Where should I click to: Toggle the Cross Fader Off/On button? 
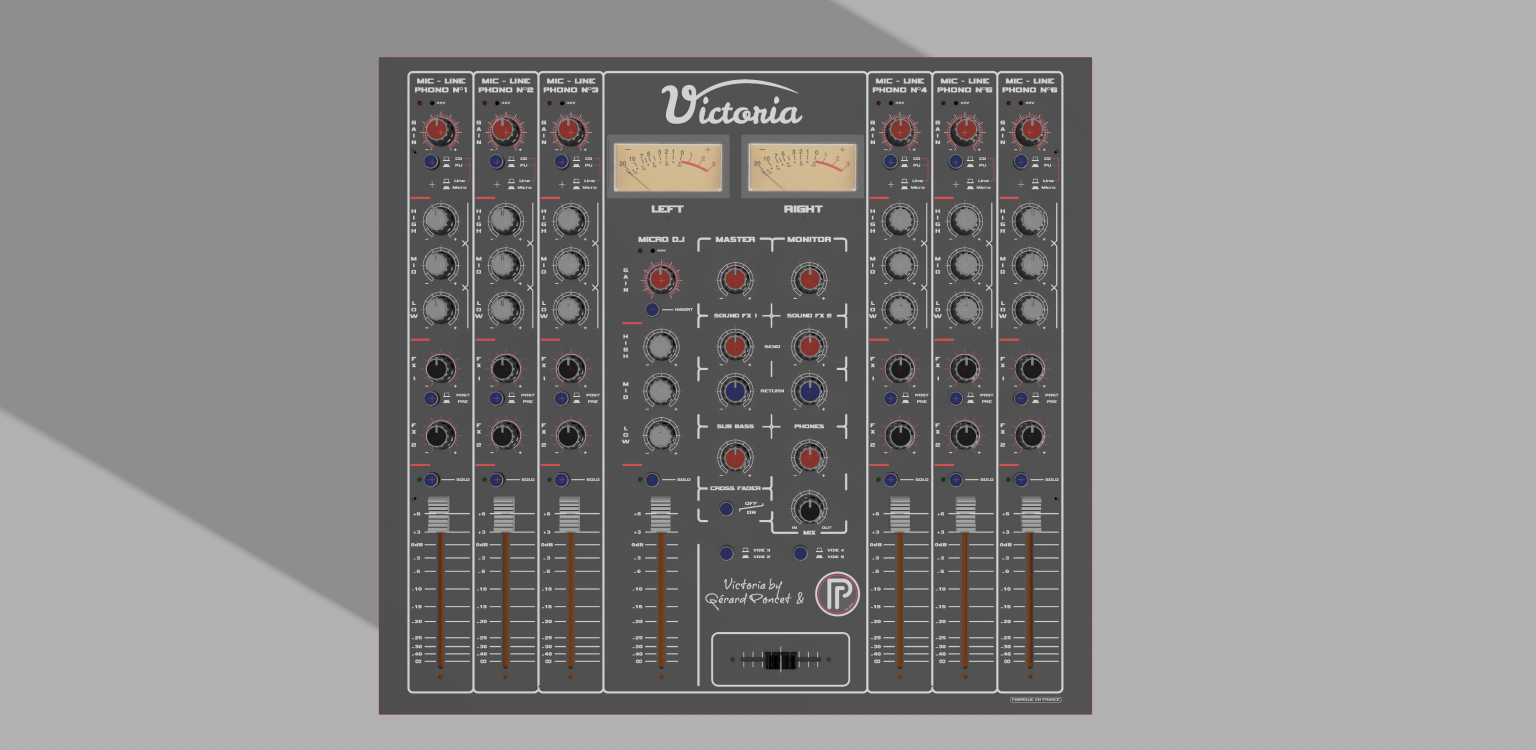click(726, 508)
